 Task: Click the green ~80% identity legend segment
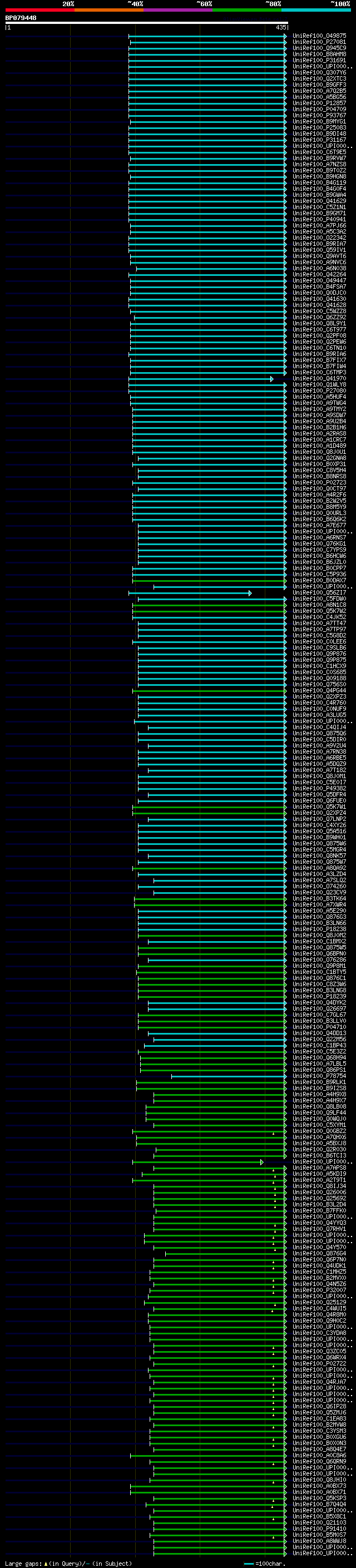point(247,11)
